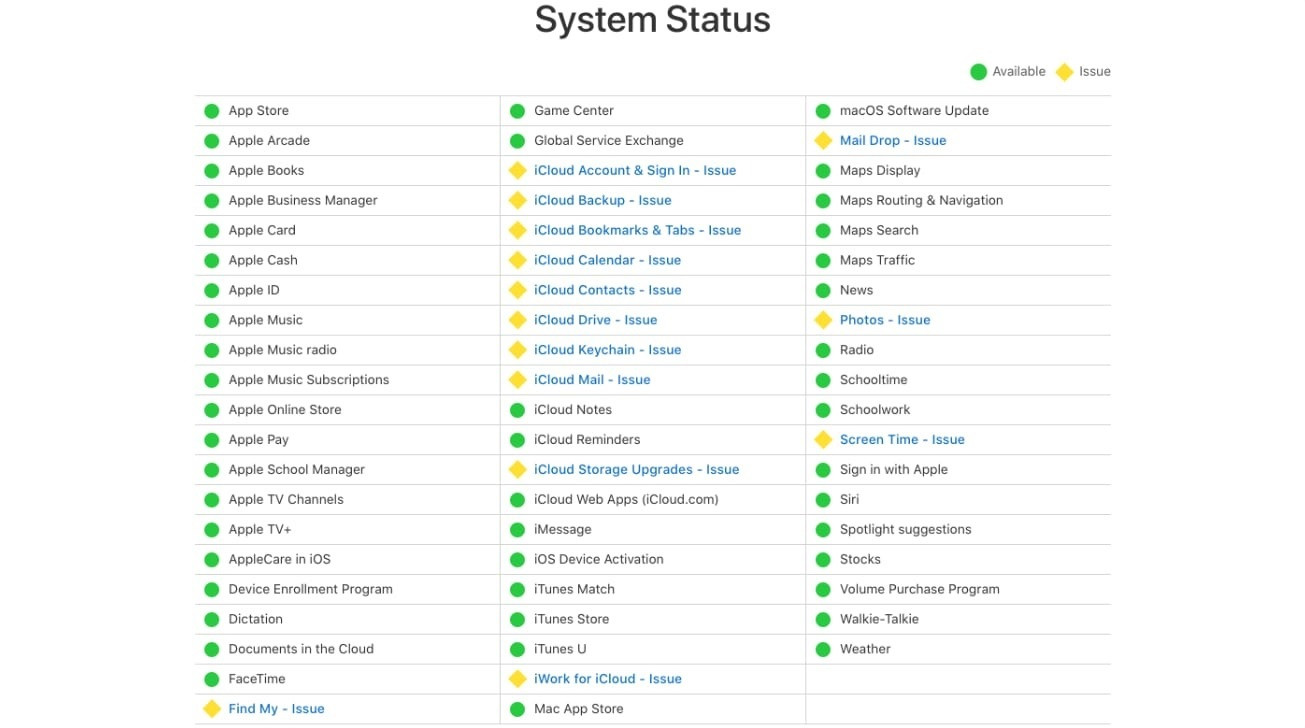
Task: Select the System Status page heading
Action: click(652, 19)
